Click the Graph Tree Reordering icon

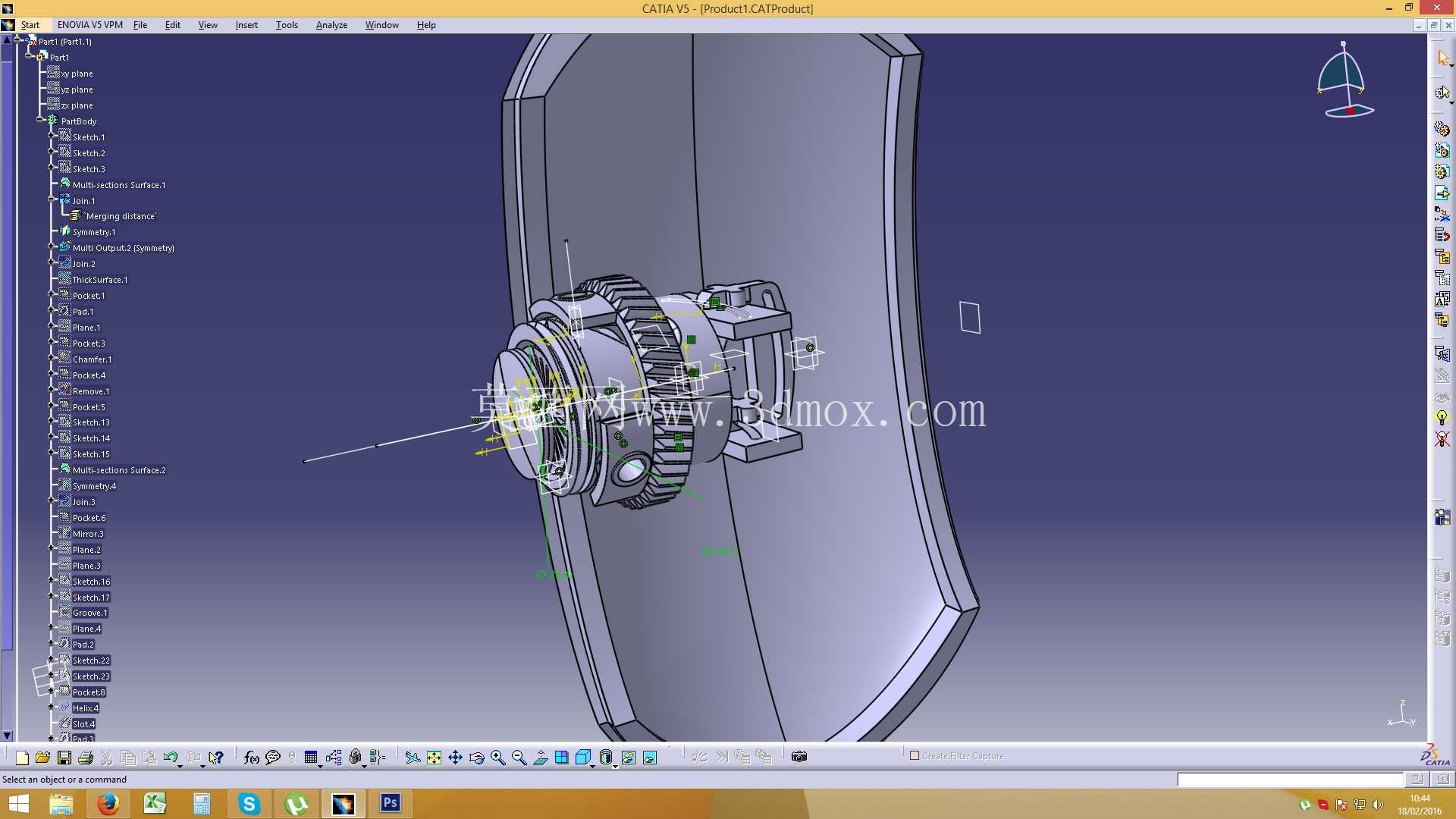pos(1442,235)
